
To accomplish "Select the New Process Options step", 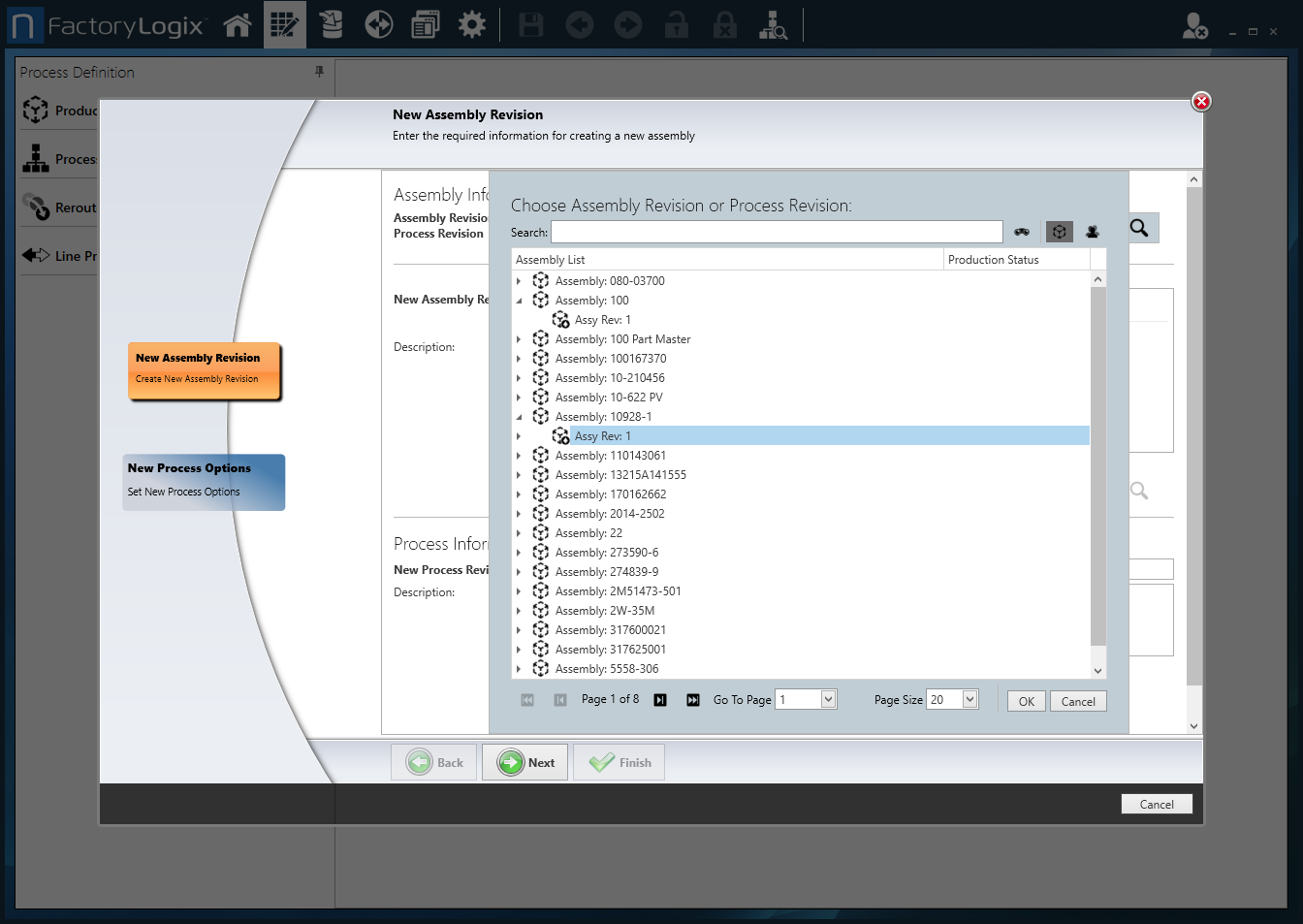I will [x=204, y=482].
